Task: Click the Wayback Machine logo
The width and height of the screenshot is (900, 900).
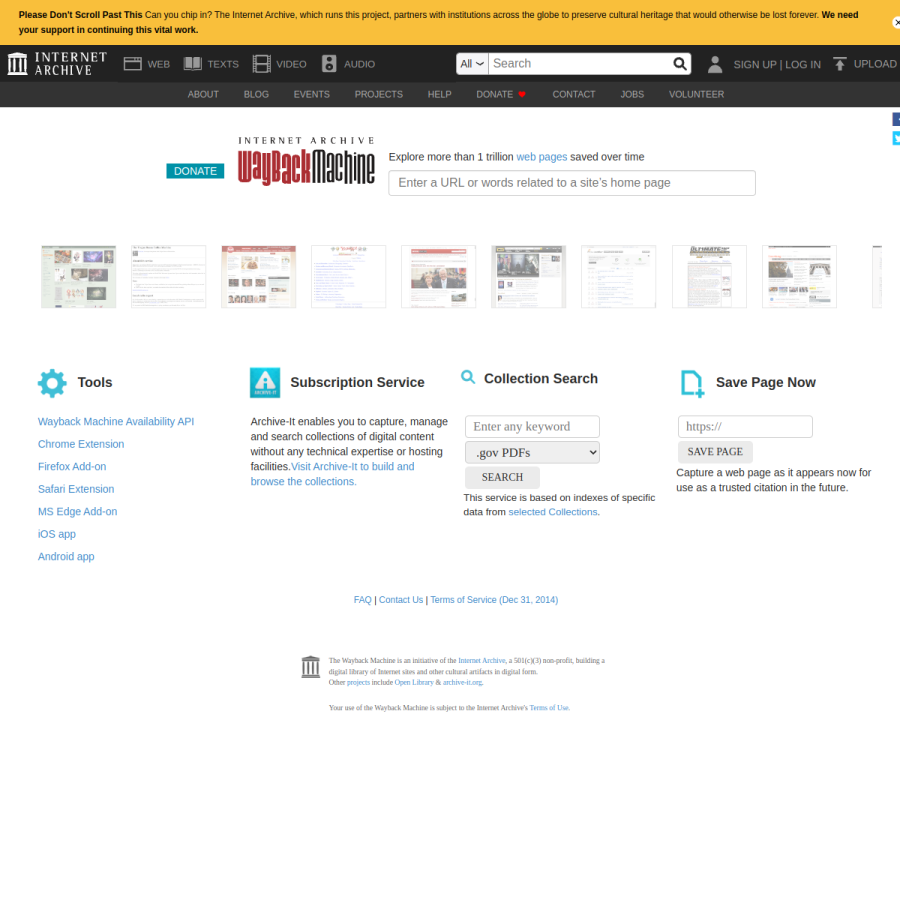Action: coord(307,161)
